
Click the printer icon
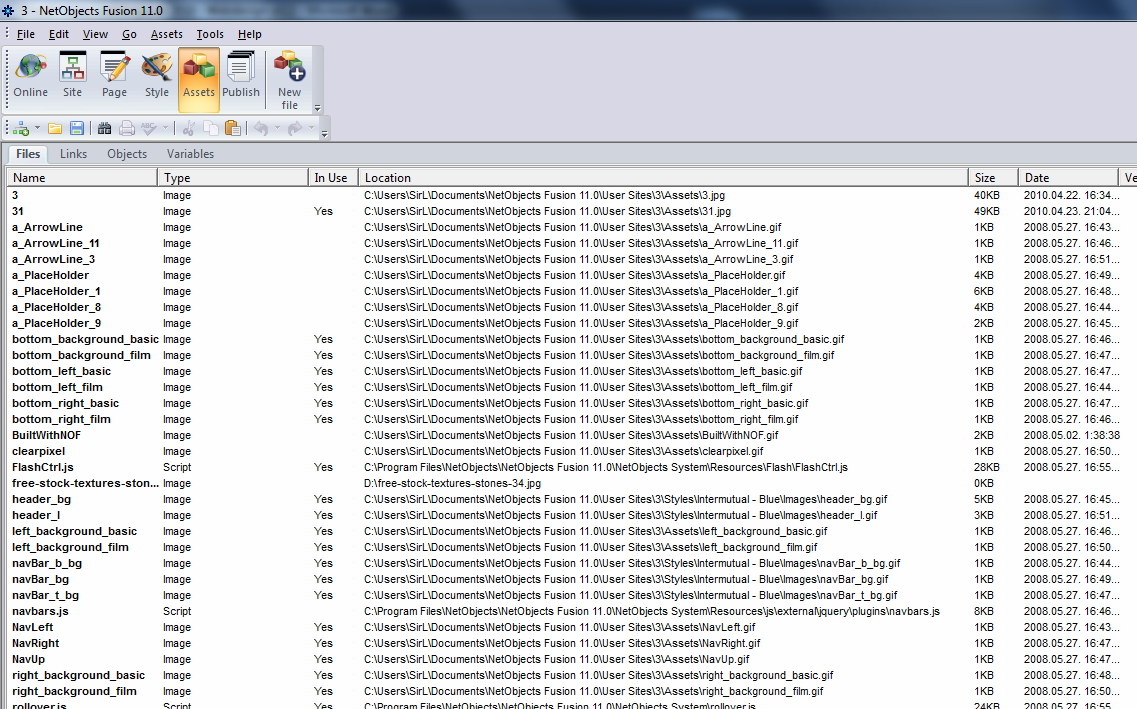tap(127, 129)
